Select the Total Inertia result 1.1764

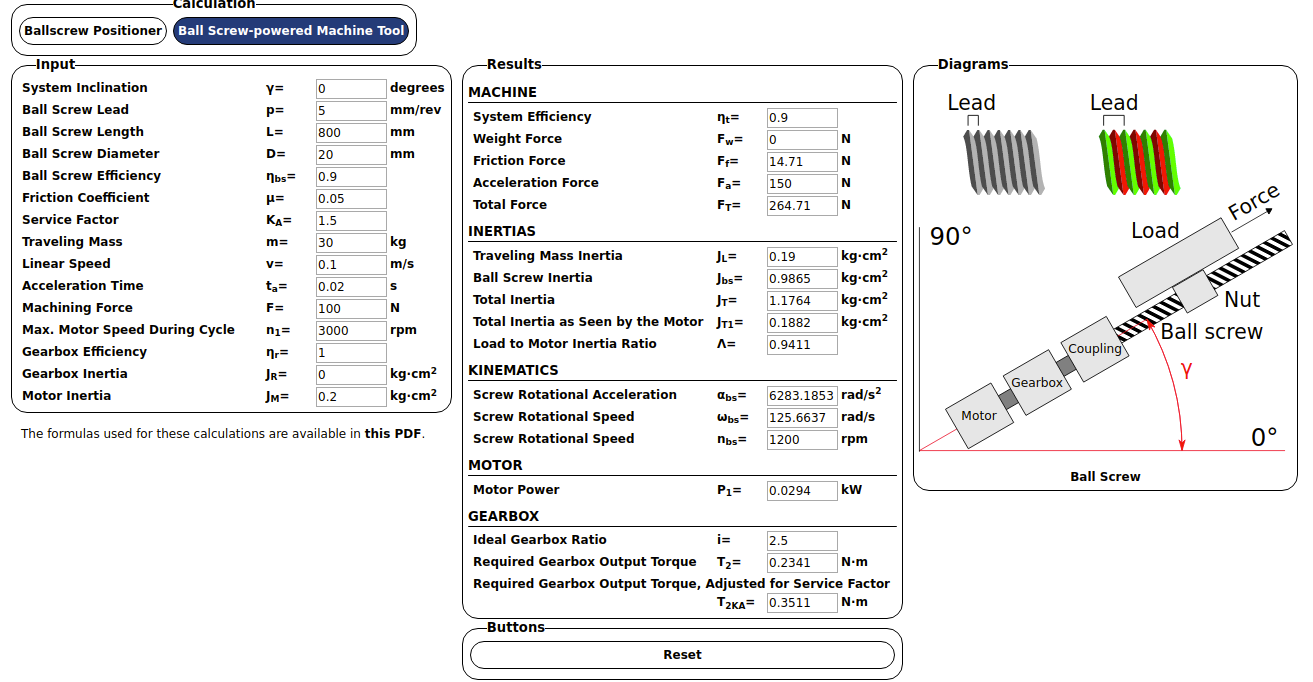[x=802, y=301]
